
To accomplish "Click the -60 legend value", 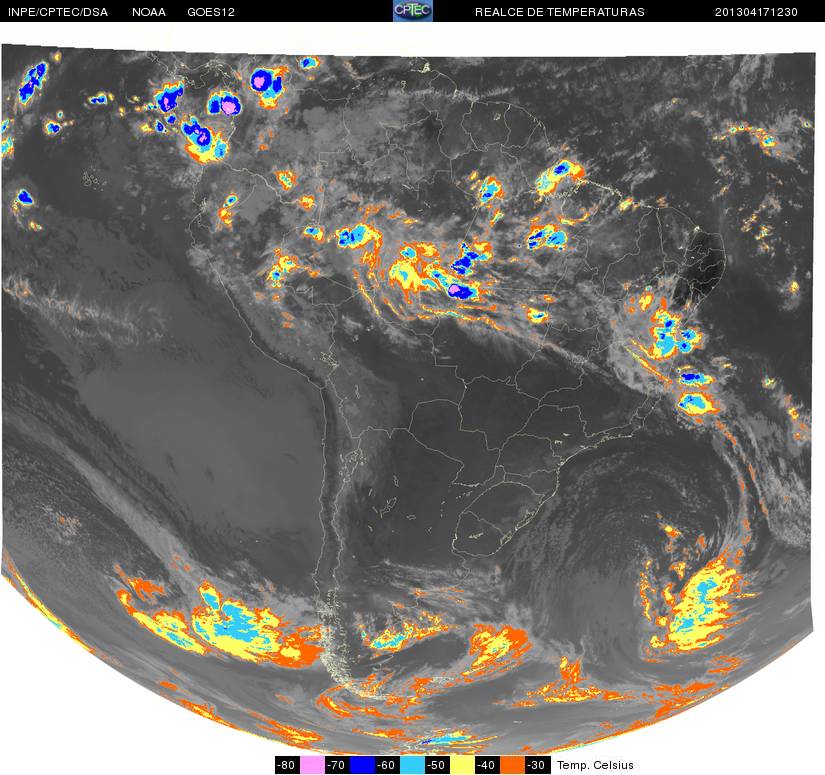I will point(387,765).
